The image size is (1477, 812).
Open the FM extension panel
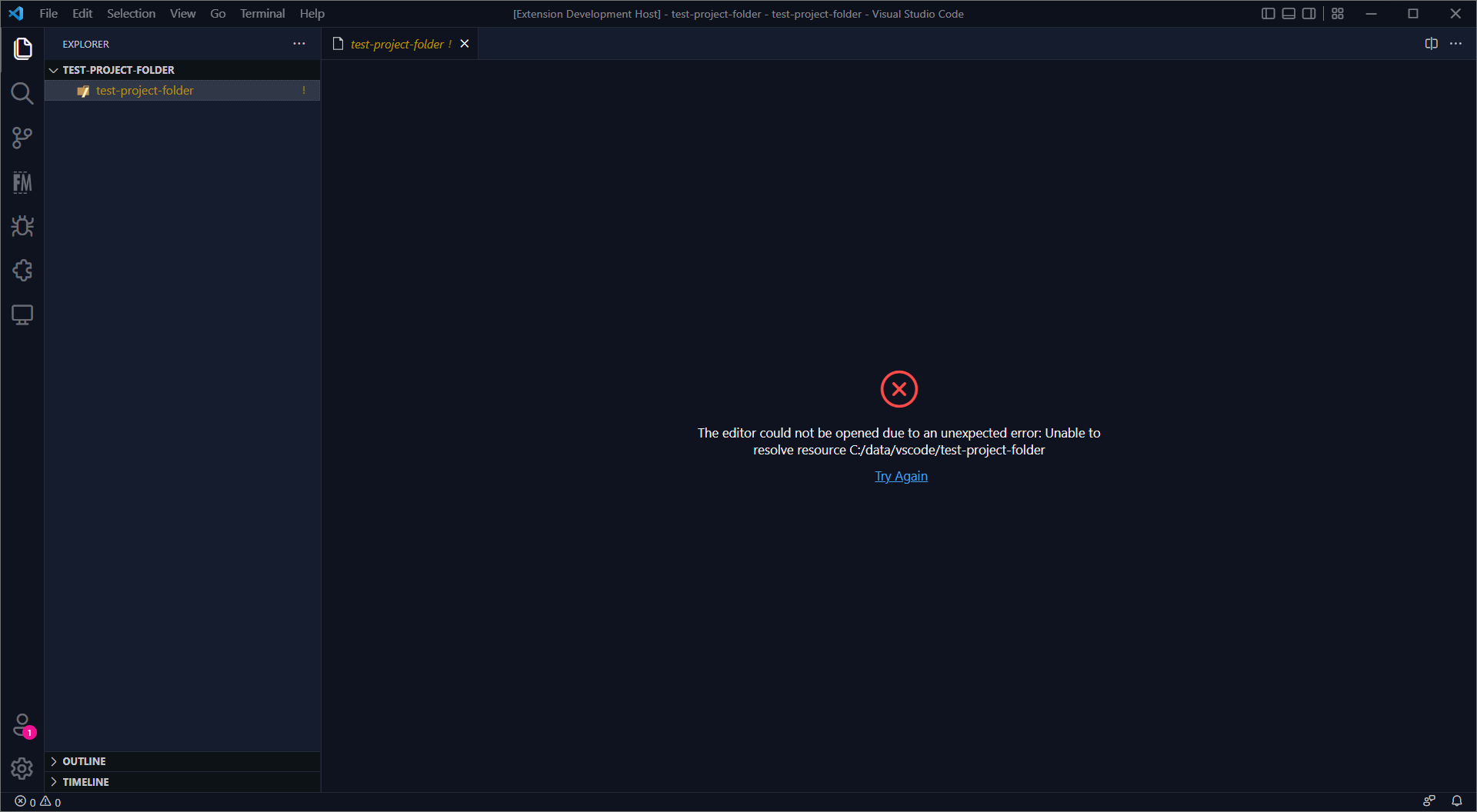click(x=22, y=182)
